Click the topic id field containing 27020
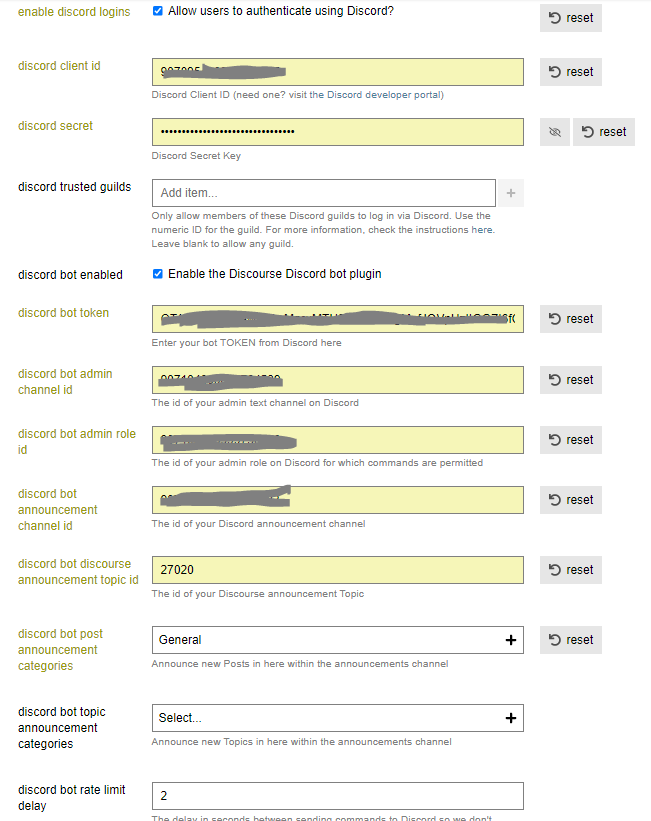Screen dimensions: 651x821 [x=337, y=570]
